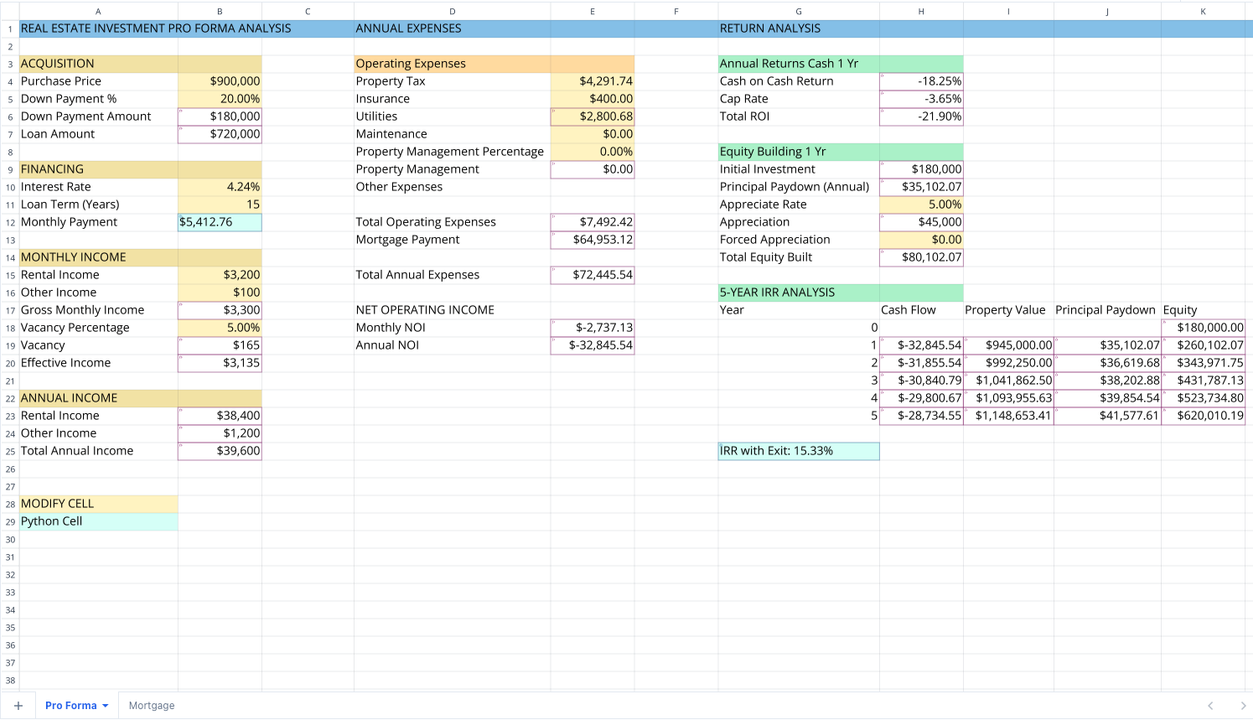The height and width of the screenshot is (720, 1253).
Task: Select the Pro Forma sheet tab
Action: point(70,705)
